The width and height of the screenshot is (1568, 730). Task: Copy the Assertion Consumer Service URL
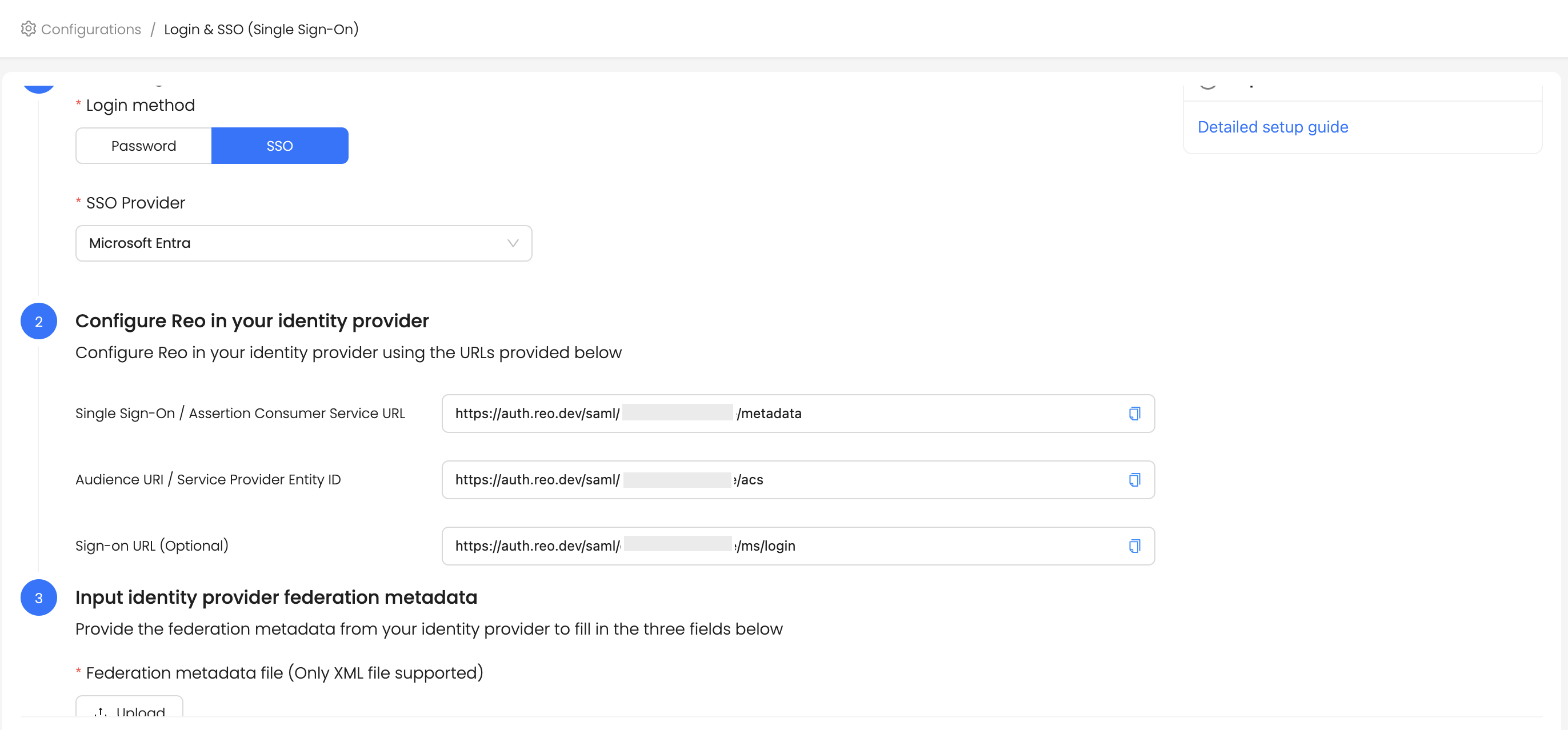coord(1134,414)
